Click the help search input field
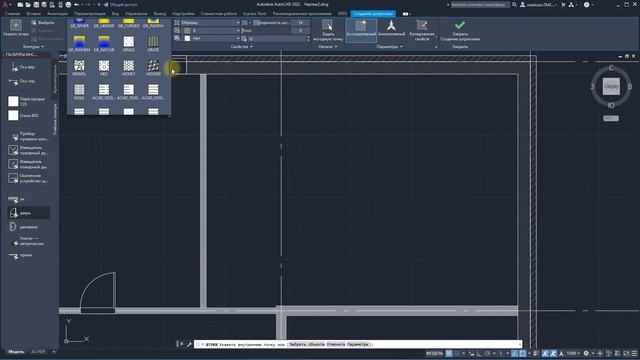The width and height of the screenshot is (640, 360). coord(480,4)
